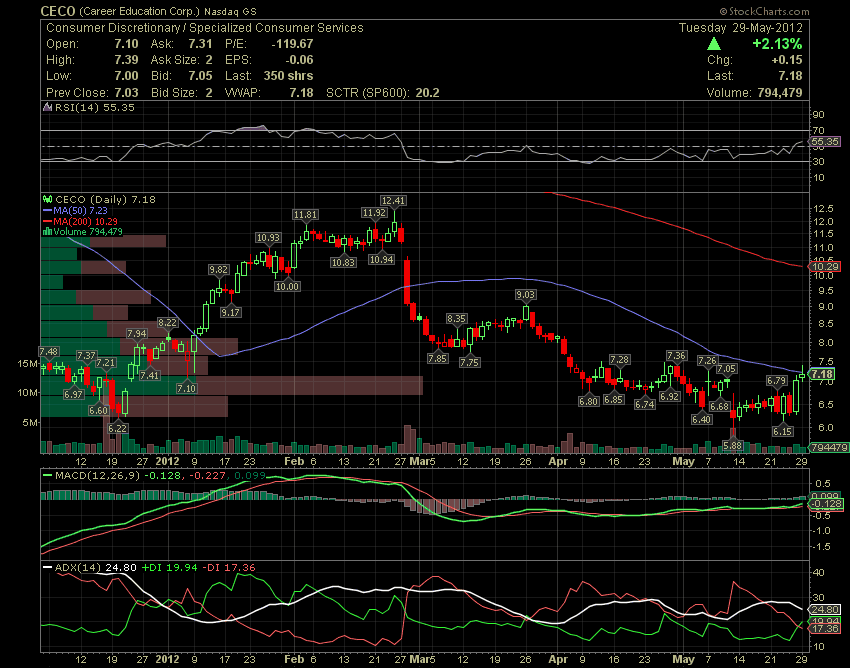Click the 12.41 price high label
The image size is (850, 668).
[x=393, y=201]
